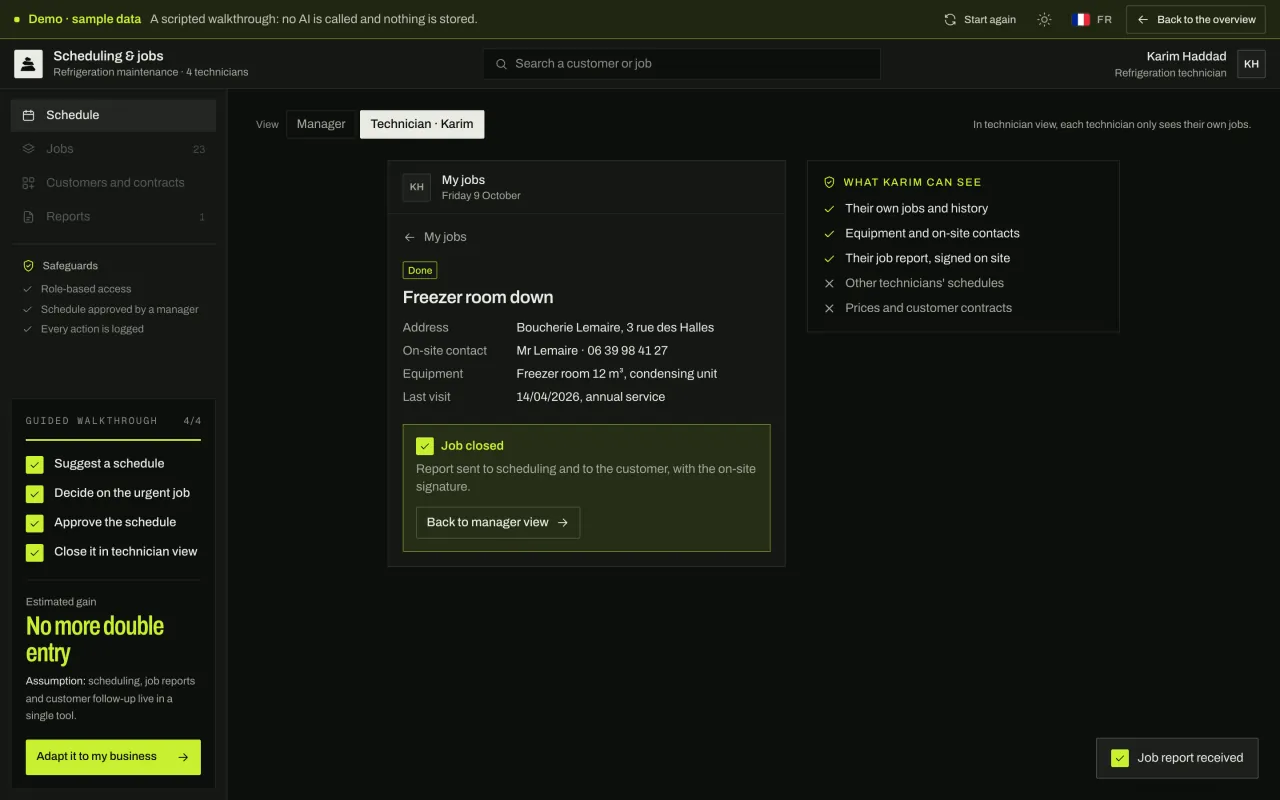Click Adapt it to my business
This screenshot has width=1280, height=800.
point(113,757)
